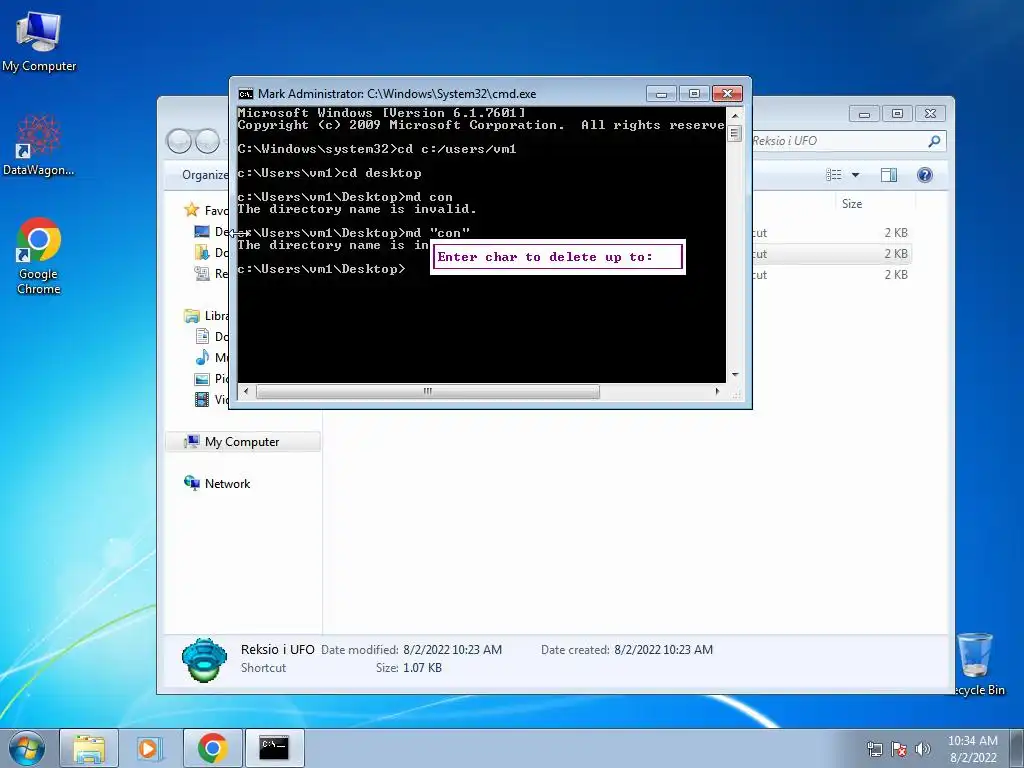1024x768 pixels.
Task: Click the Windows Start orb
Action: coord(27,748)
